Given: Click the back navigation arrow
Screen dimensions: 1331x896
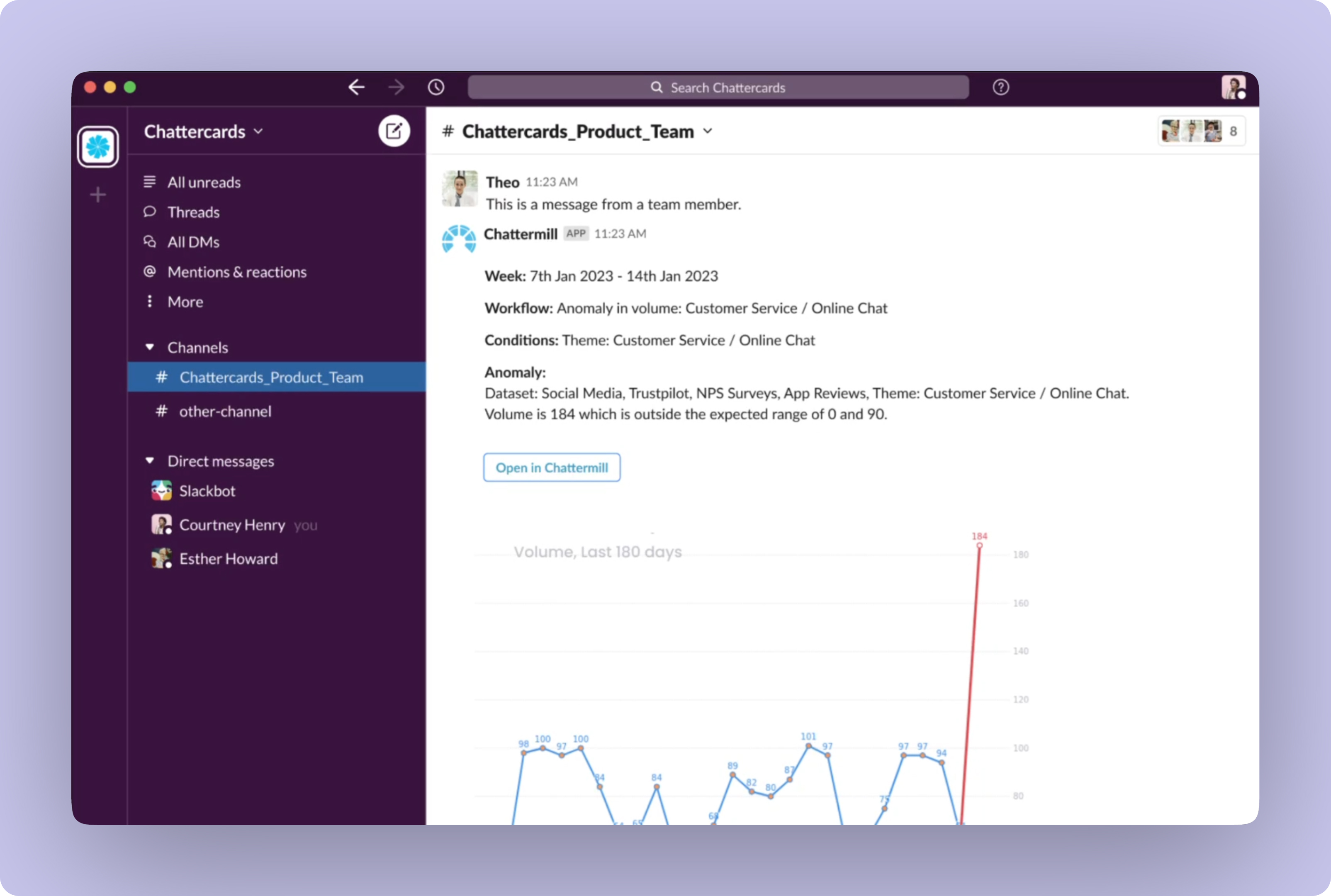Looking at the screenshot, I should [356, 88].
